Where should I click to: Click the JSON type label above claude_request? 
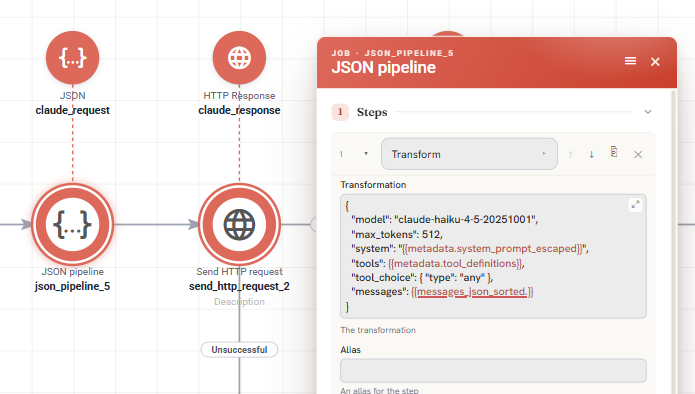[73, 96]
